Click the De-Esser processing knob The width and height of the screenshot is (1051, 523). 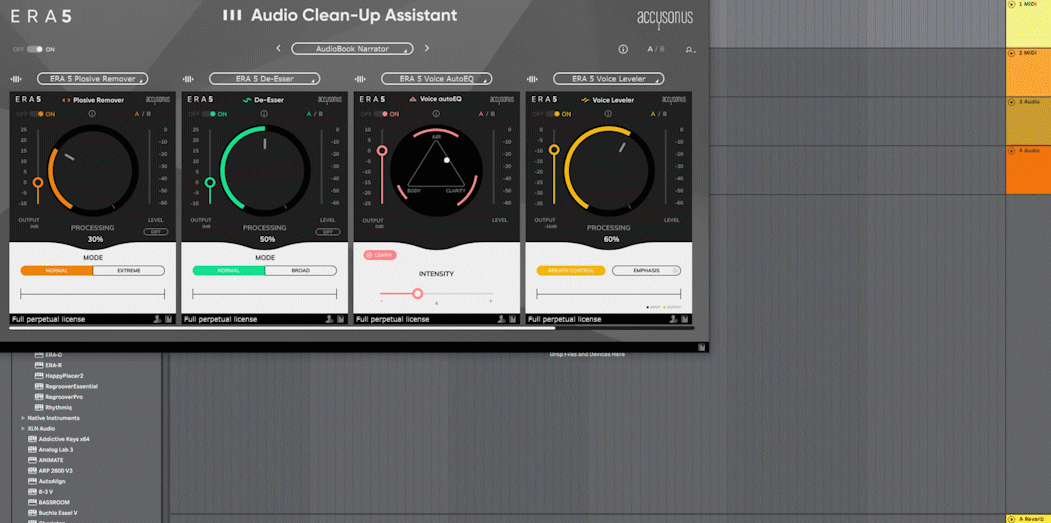click(x=265, y=170)
